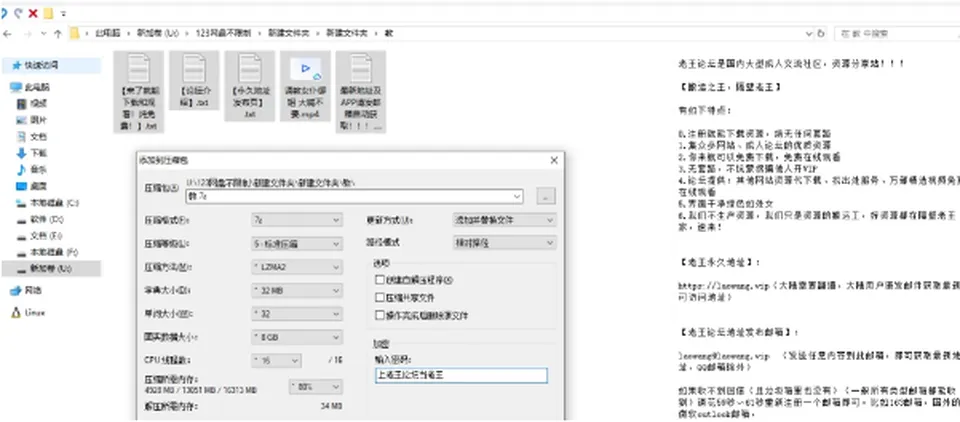This screenshot has width=960, height=422.
Task: Open the 压缩等级 compression level dropdown
Action: click(x=296, y=244)
